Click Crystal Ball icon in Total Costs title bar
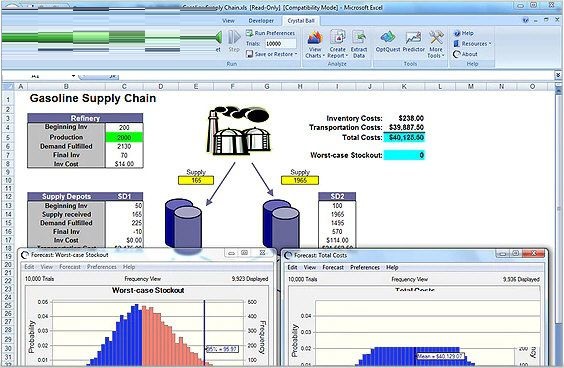This screenshot has width=564, height=368. 288,255
